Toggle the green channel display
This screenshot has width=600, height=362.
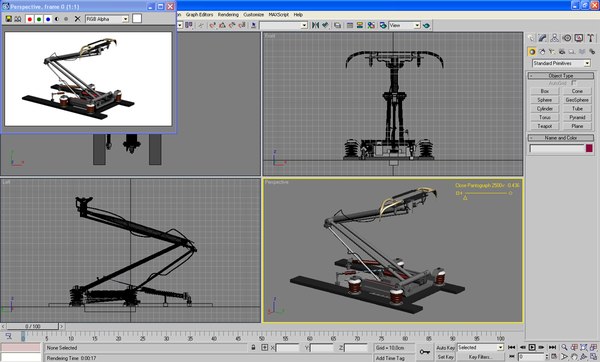click(x=39, y=19)
